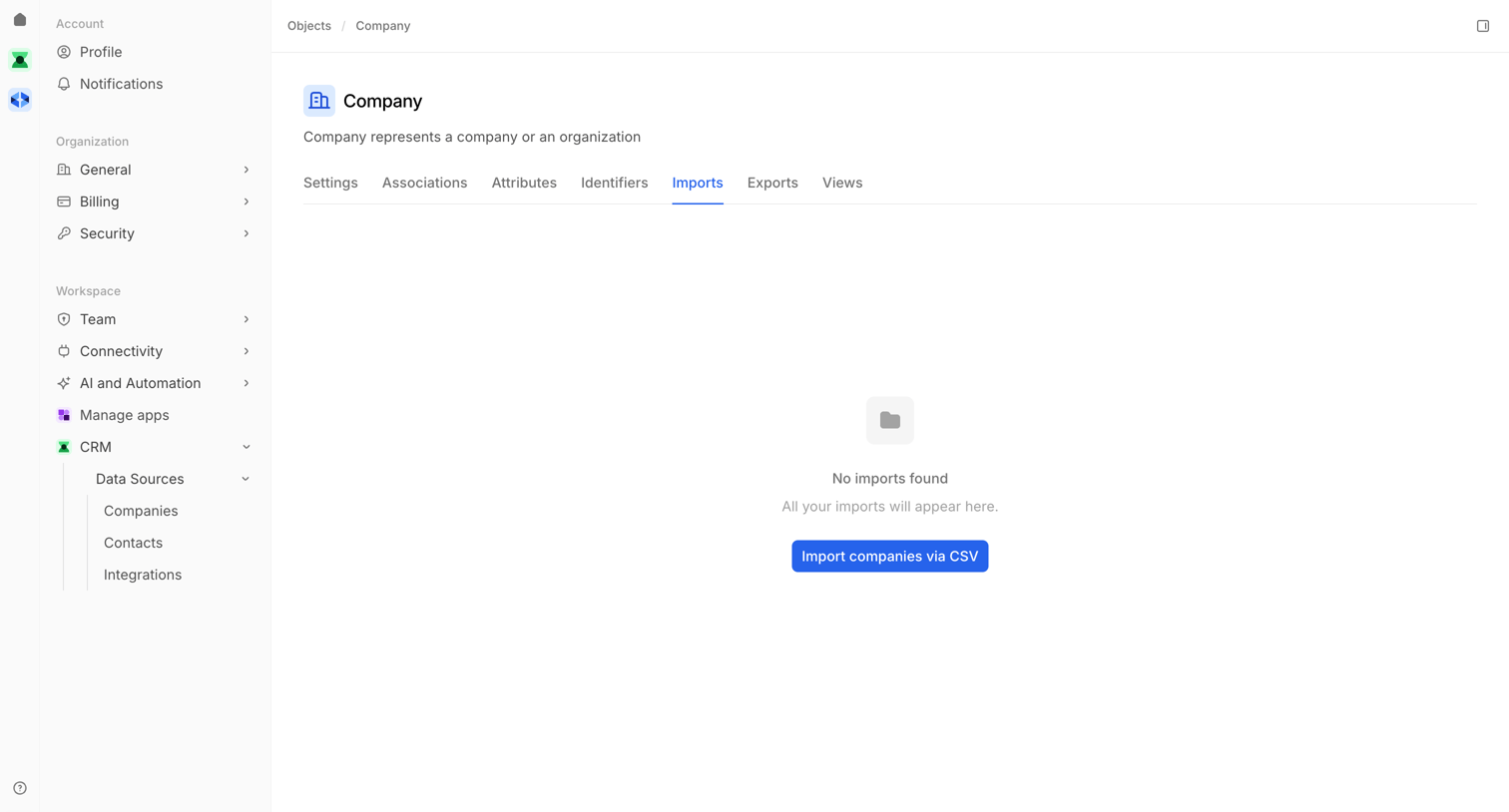Viewport: 1509px width, 812px height.
Task: Select the Imports tab
Action: 698,183
